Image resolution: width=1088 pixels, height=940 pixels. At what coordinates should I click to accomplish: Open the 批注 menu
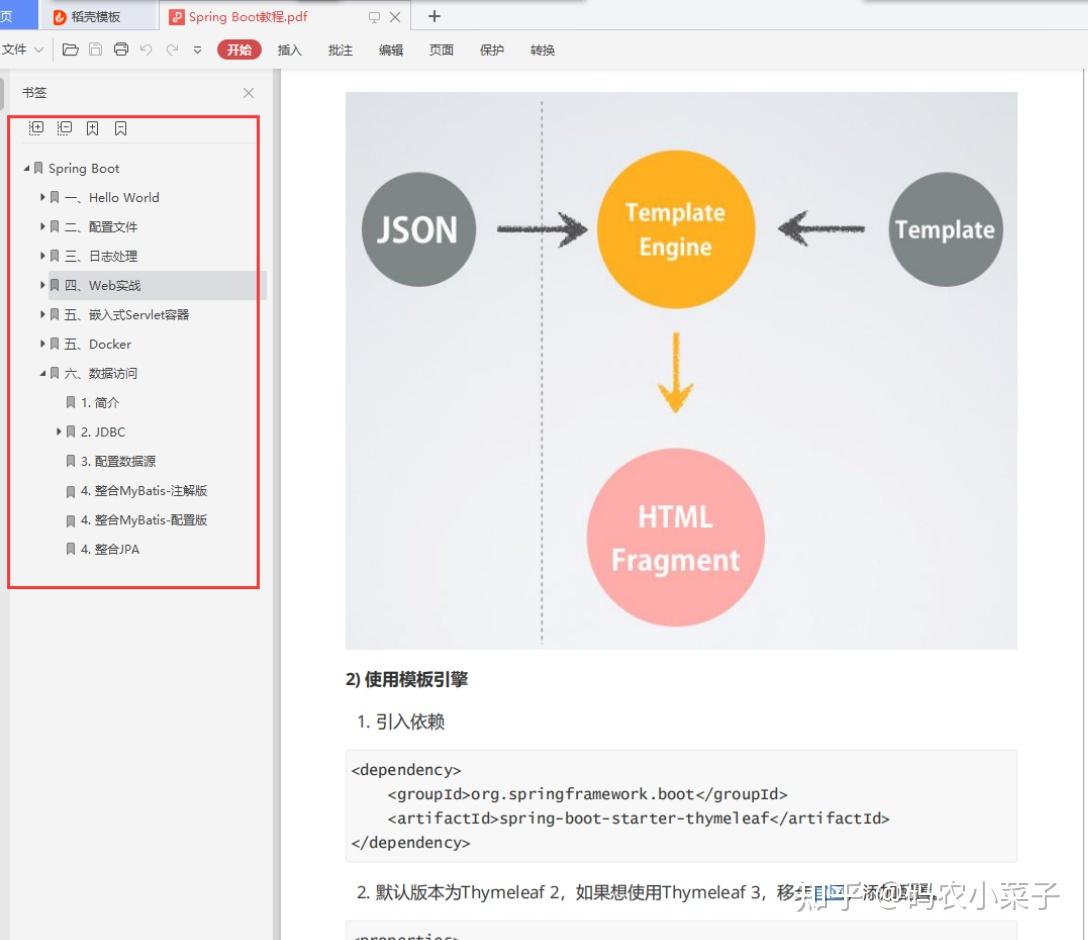(339, 49)
